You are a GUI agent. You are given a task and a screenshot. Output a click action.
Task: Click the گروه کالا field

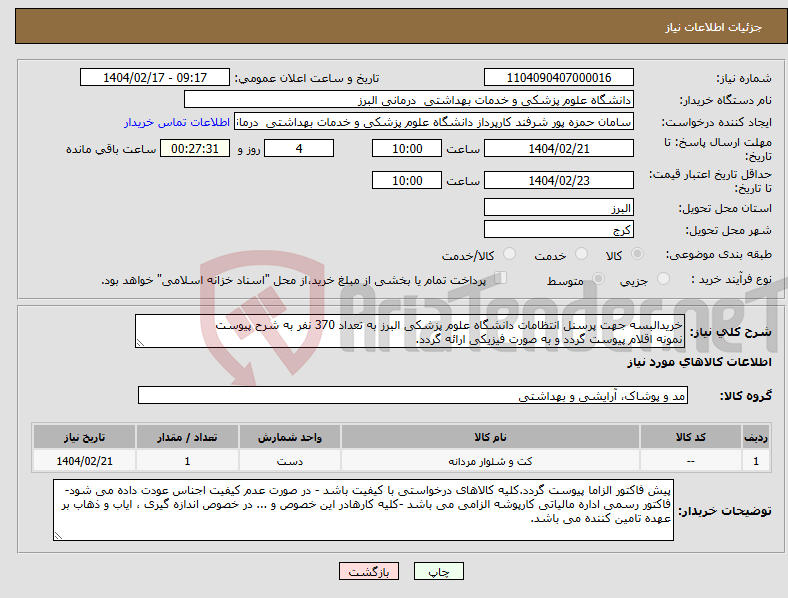click(413, 395)
